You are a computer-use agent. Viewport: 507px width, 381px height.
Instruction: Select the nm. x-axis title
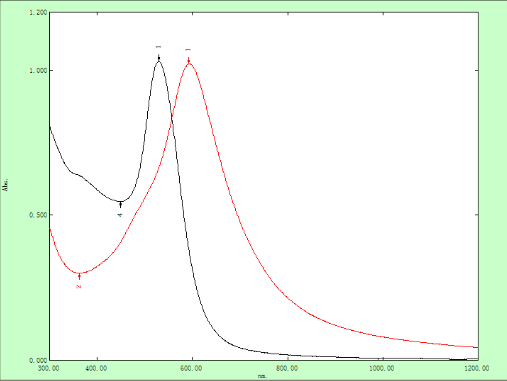[x=262, y=376]
